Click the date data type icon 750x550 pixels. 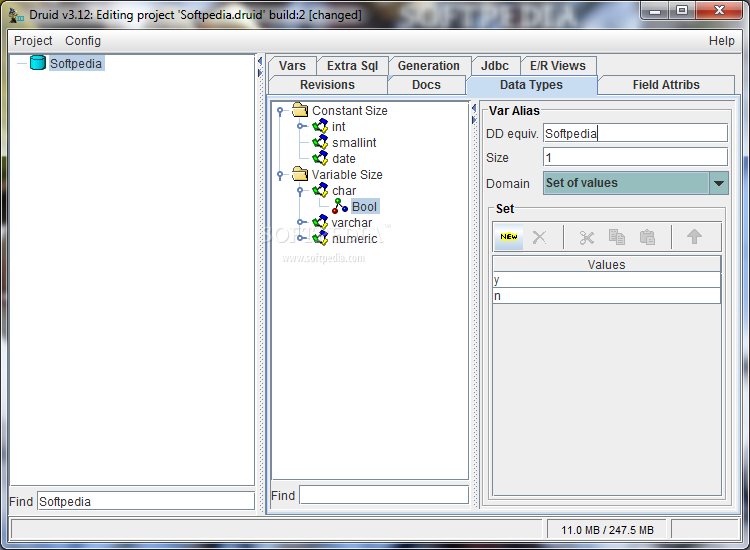click(x=320, y=158)
